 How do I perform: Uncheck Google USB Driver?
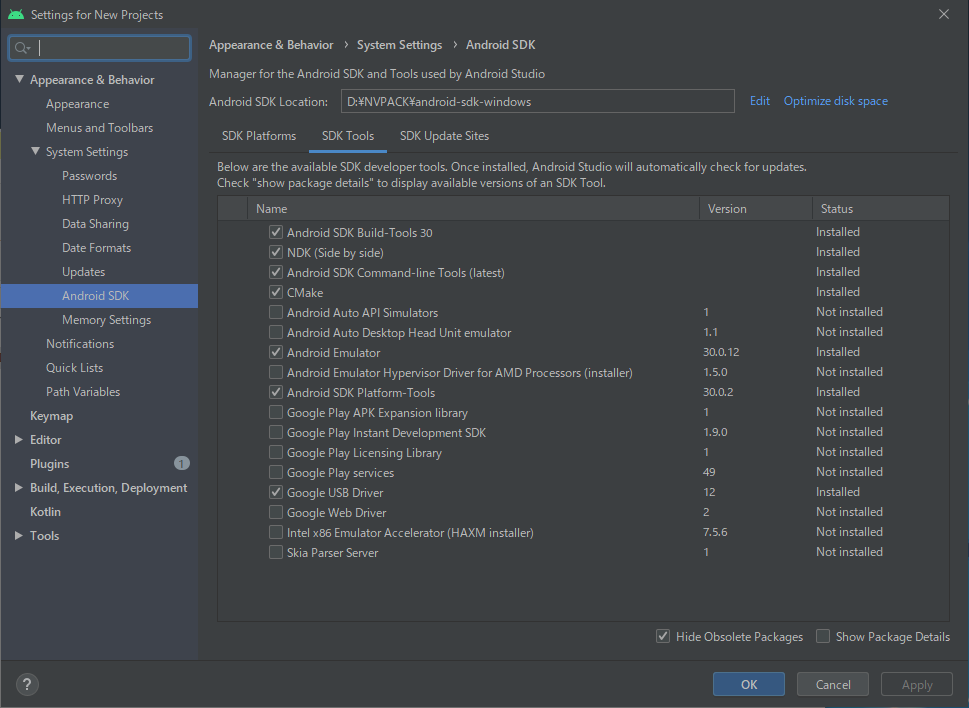(x=276, y=492)
